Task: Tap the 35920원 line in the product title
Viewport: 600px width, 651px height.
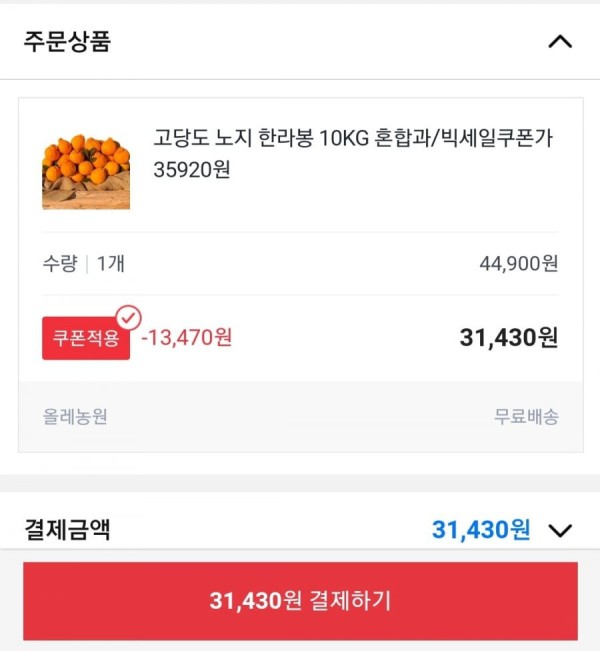Action: pos(192,169)
